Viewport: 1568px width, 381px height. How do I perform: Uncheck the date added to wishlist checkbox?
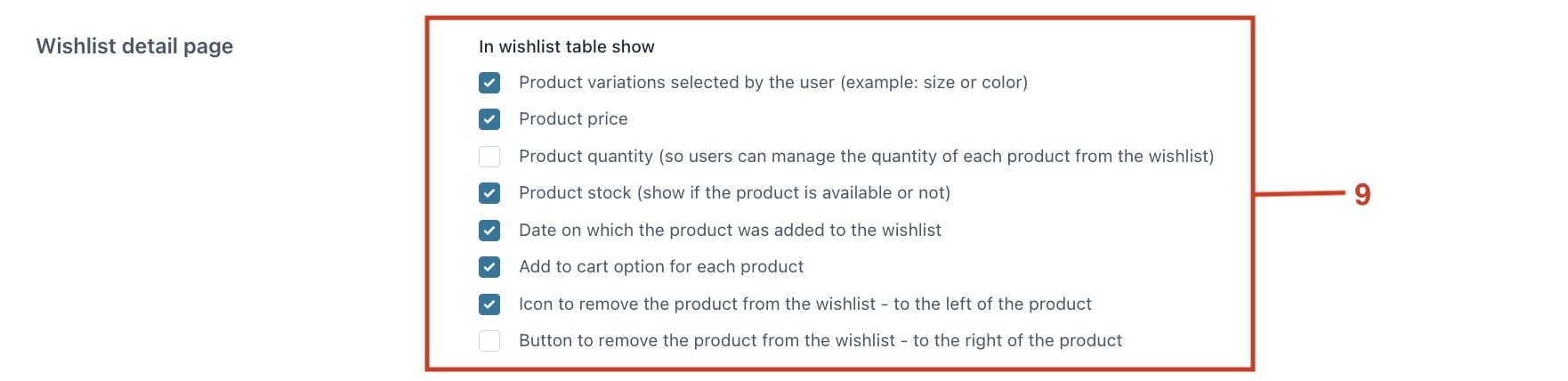(489, 231)
